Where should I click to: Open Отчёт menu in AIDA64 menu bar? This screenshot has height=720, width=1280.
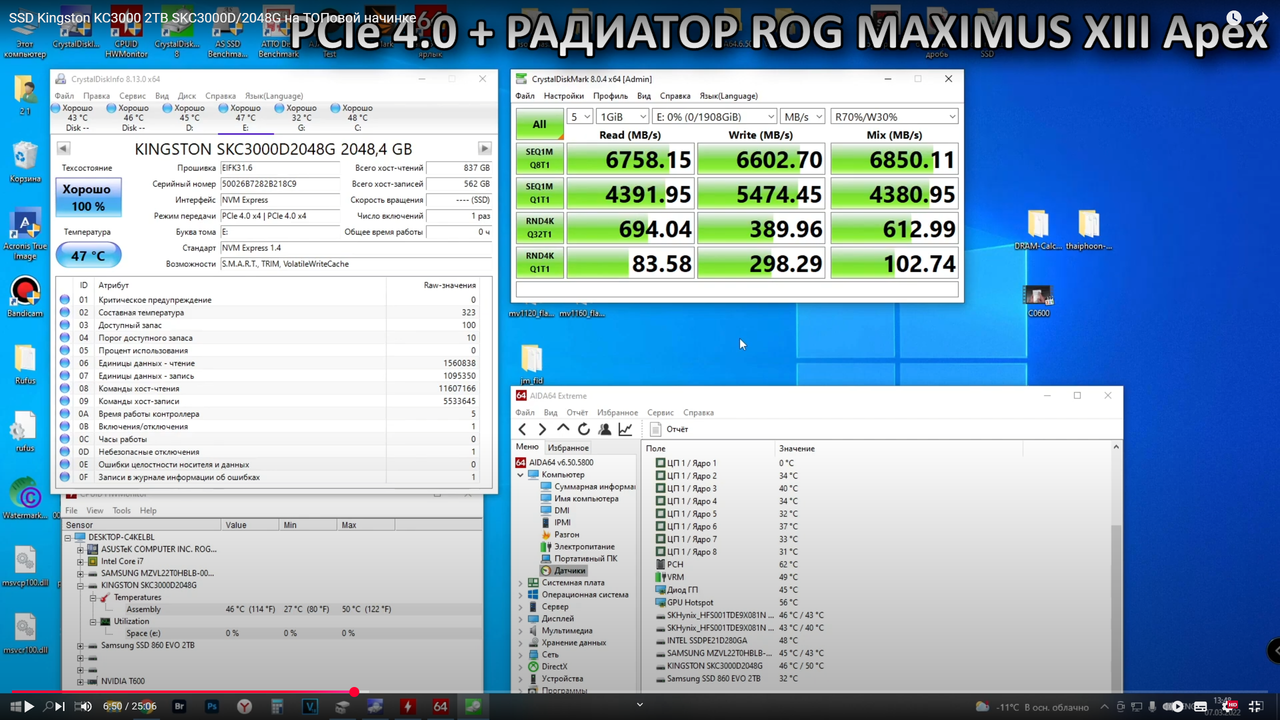tap(577, 412)
